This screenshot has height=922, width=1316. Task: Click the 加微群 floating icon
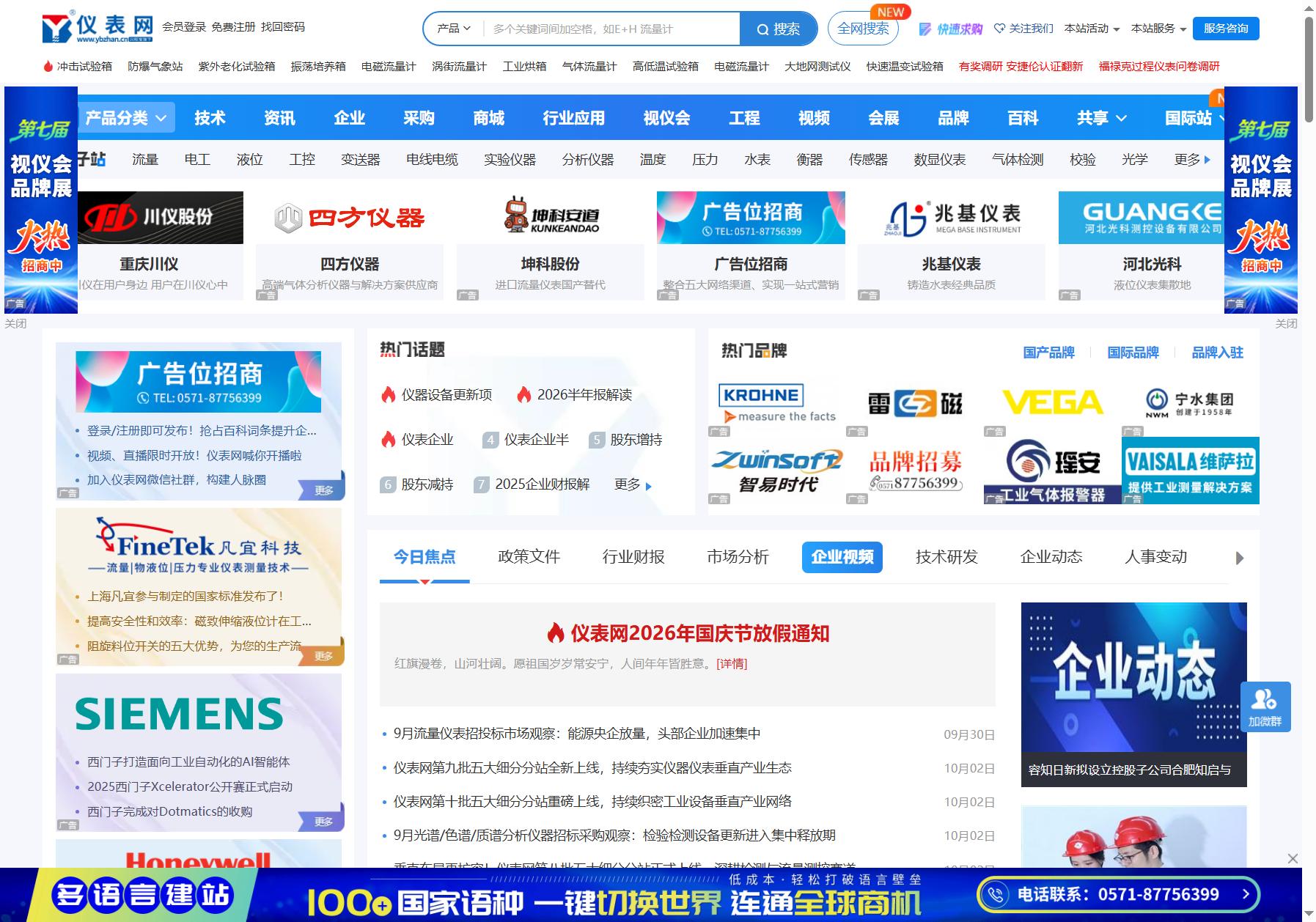(x=1265, y=707)
